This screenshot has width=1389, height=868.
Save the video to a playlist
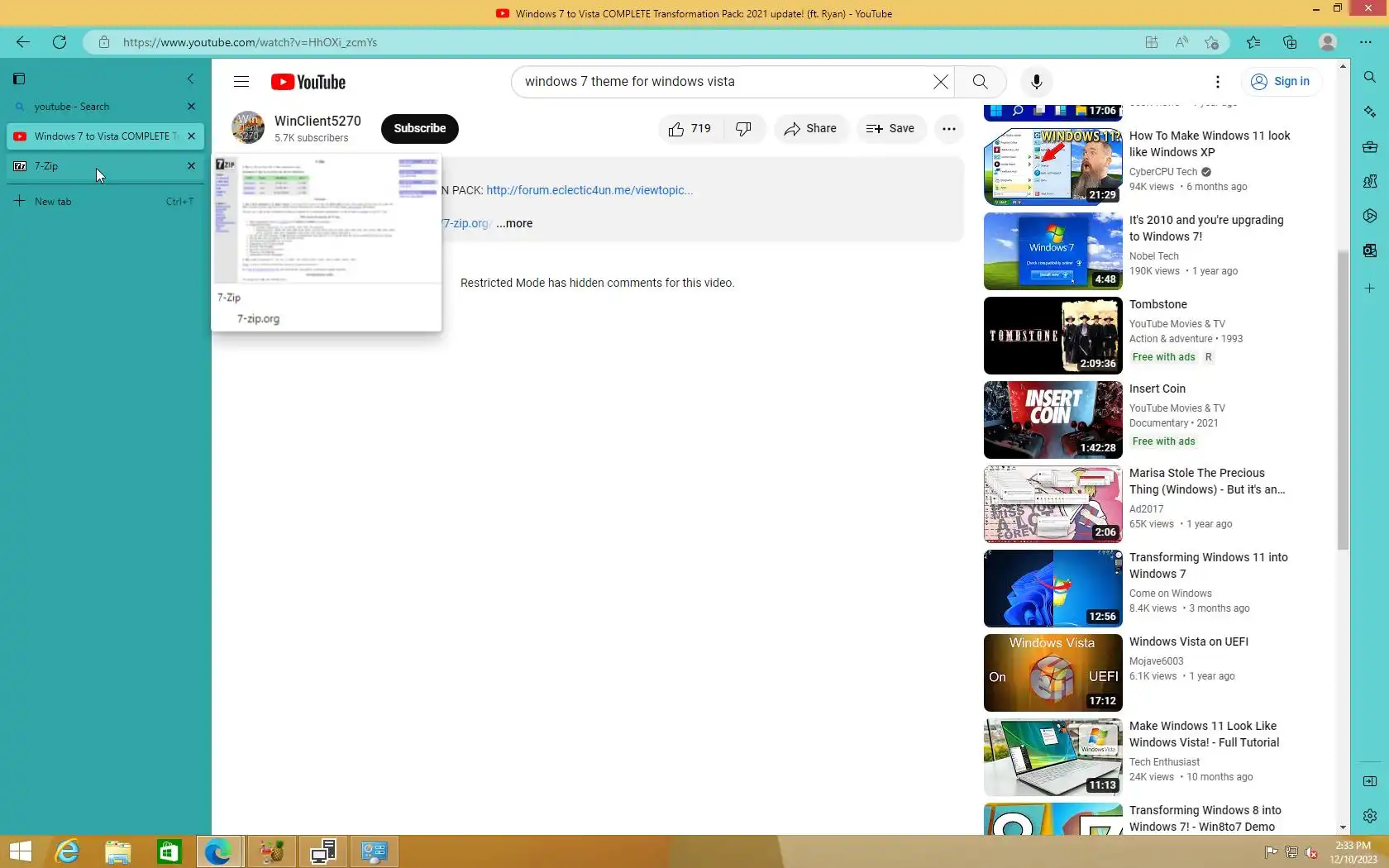[890, 128]
